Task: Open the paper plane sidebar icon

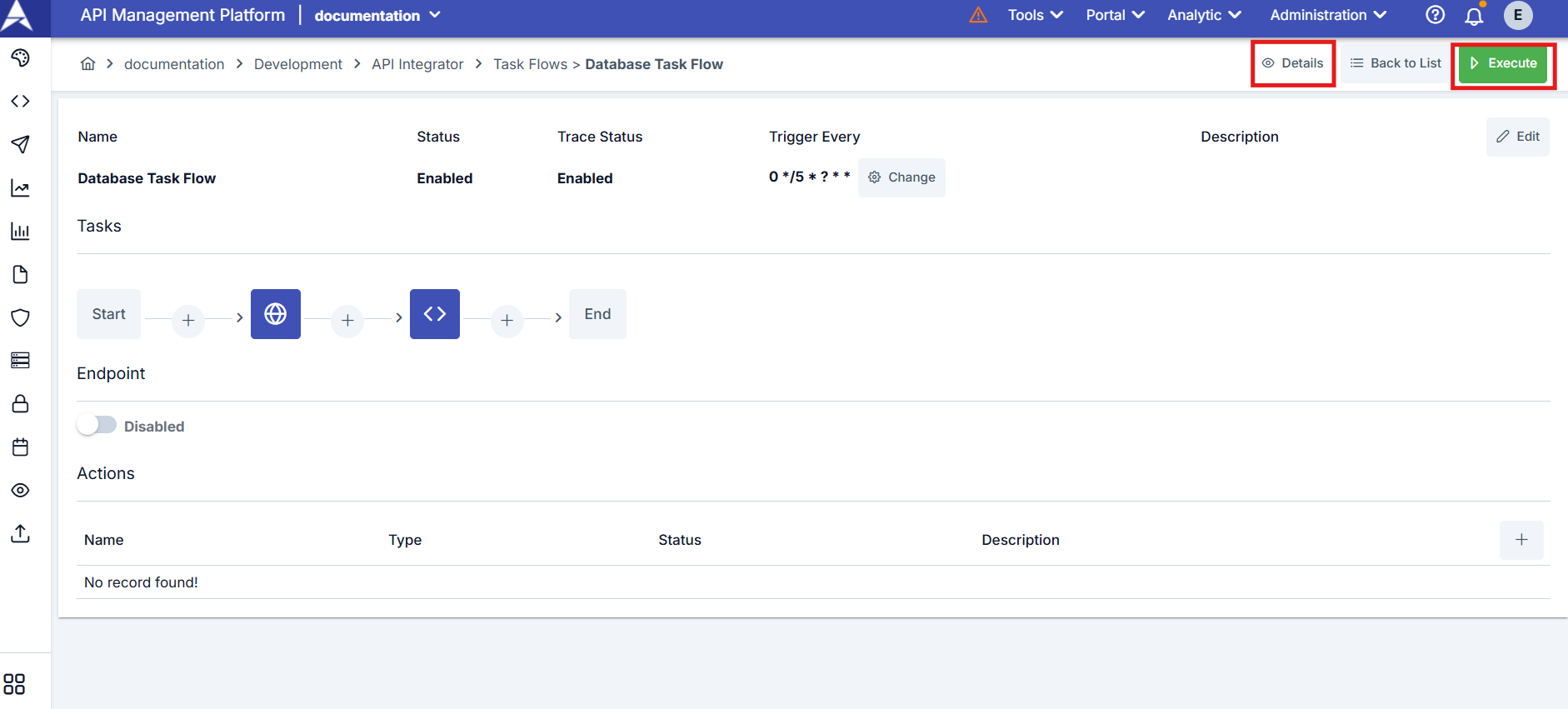Action: tap(21, 144)
